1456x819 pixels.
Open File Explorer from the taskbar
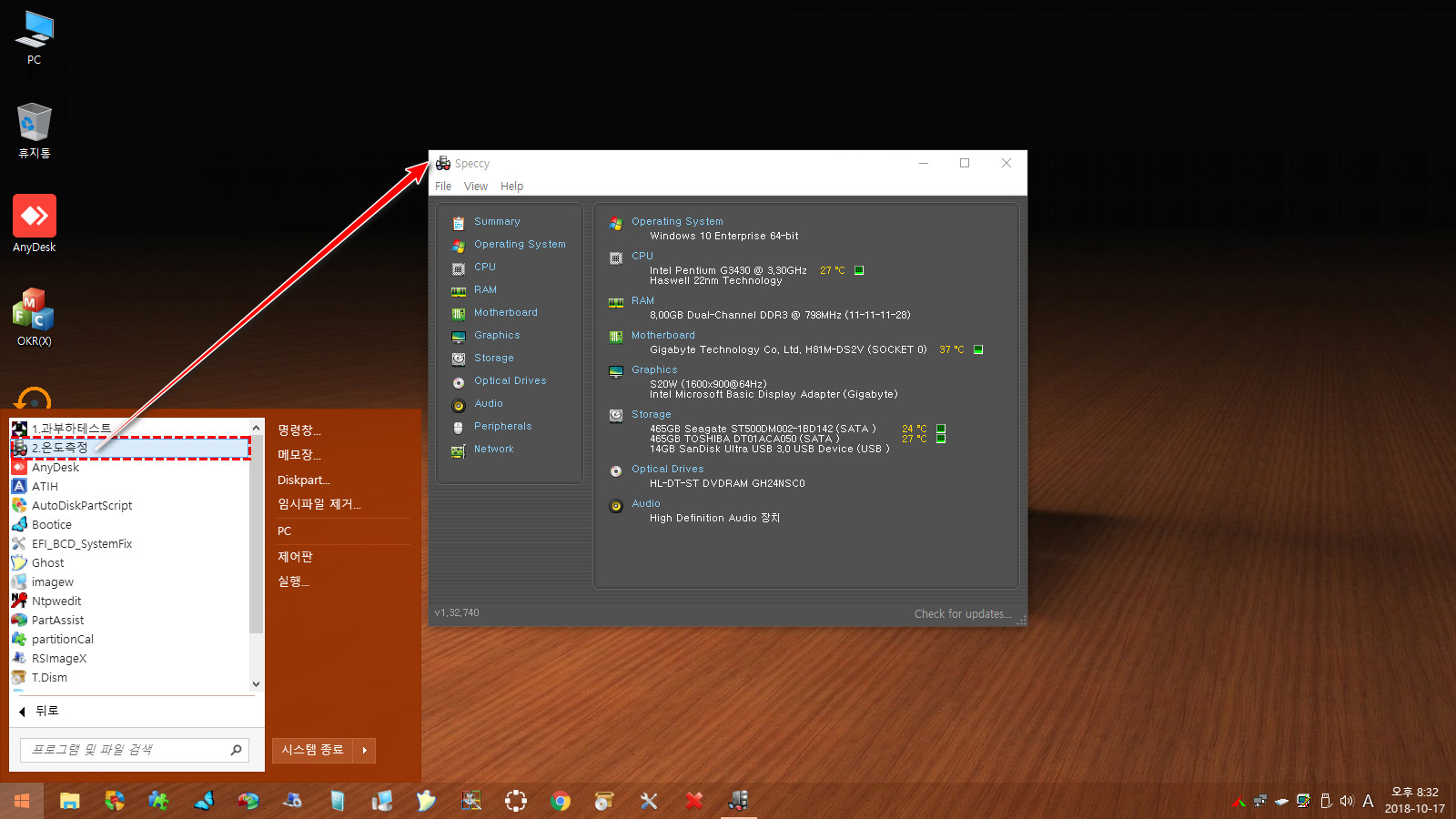coord(70,801)
